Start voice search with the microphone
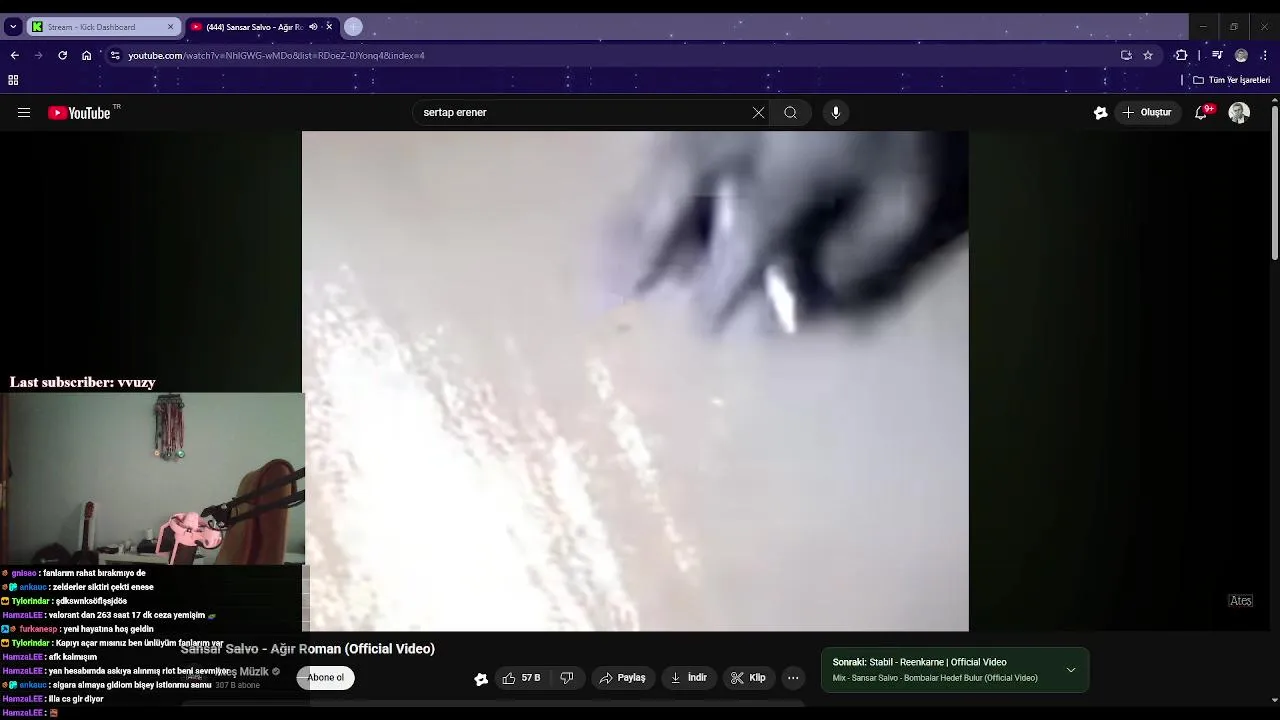This screenshot has width=1280, height=720. click(836, 113)
